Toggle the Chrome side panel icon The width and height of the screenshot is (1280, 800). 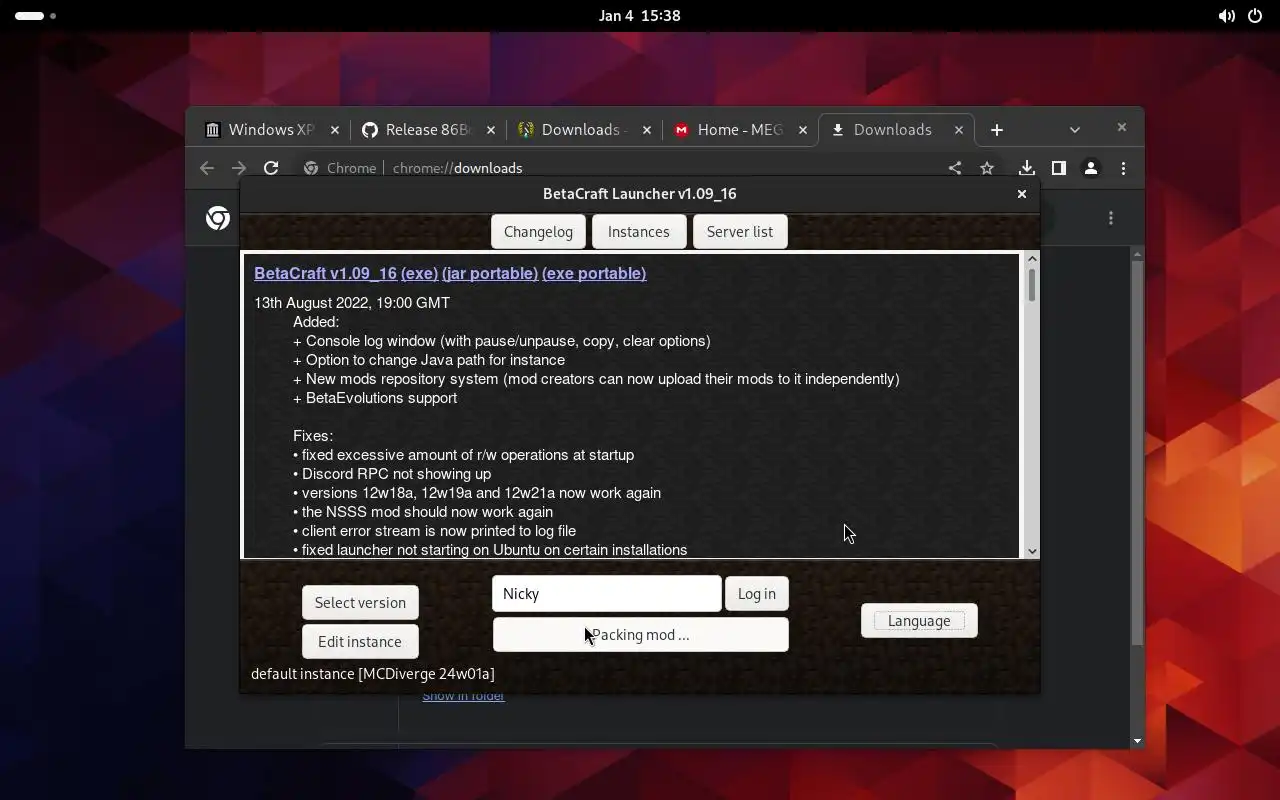click(1058, 168)
